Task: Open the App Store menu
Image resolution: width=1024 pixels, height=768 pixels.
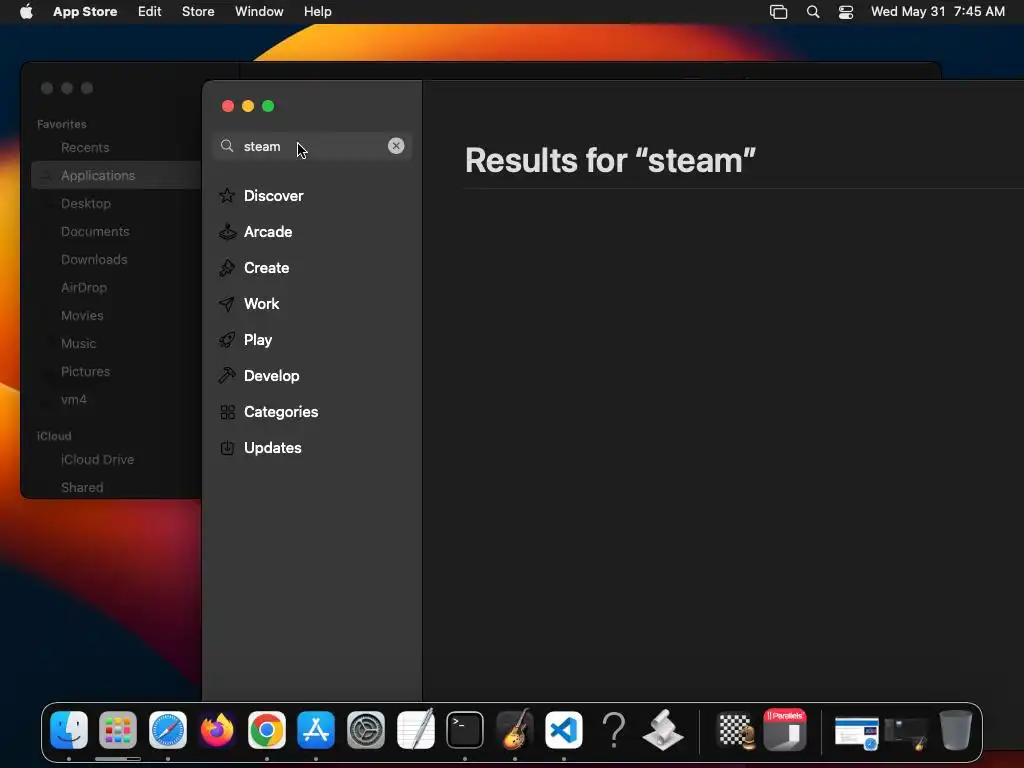Action: click(85, 12)
